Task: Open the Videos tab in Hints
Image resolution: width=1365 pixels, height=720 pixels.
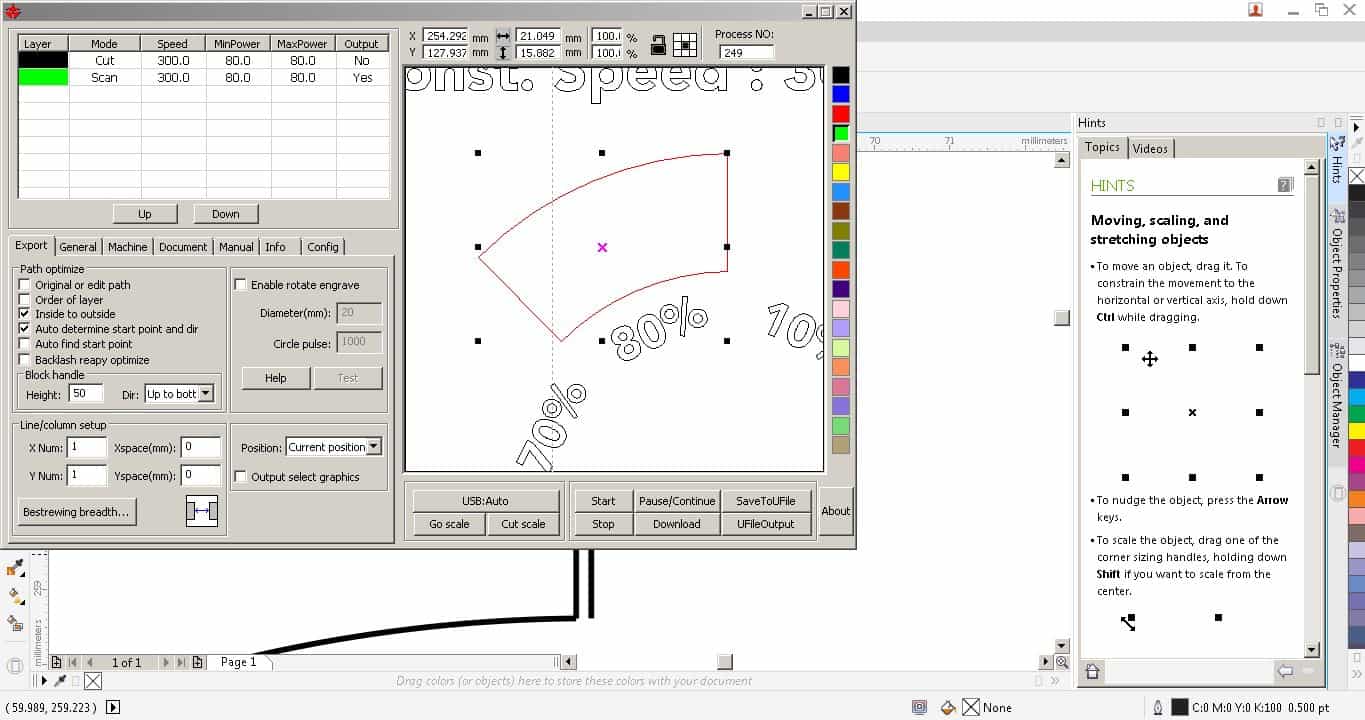Action: click(x=1150, y=148)
